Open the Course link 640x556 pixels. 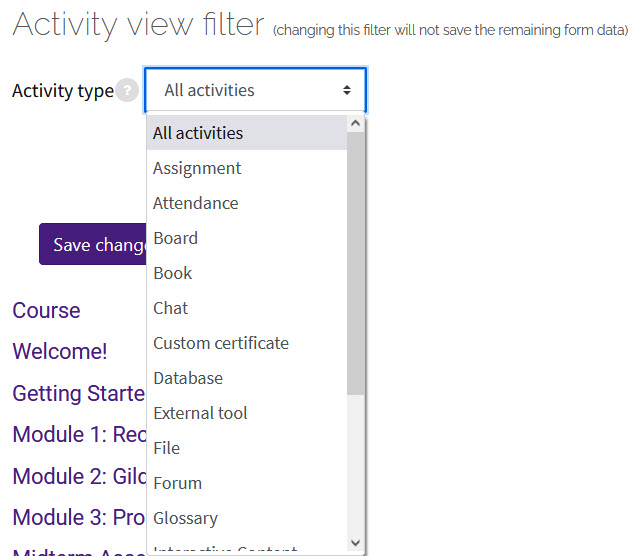(x=47, y=311)
